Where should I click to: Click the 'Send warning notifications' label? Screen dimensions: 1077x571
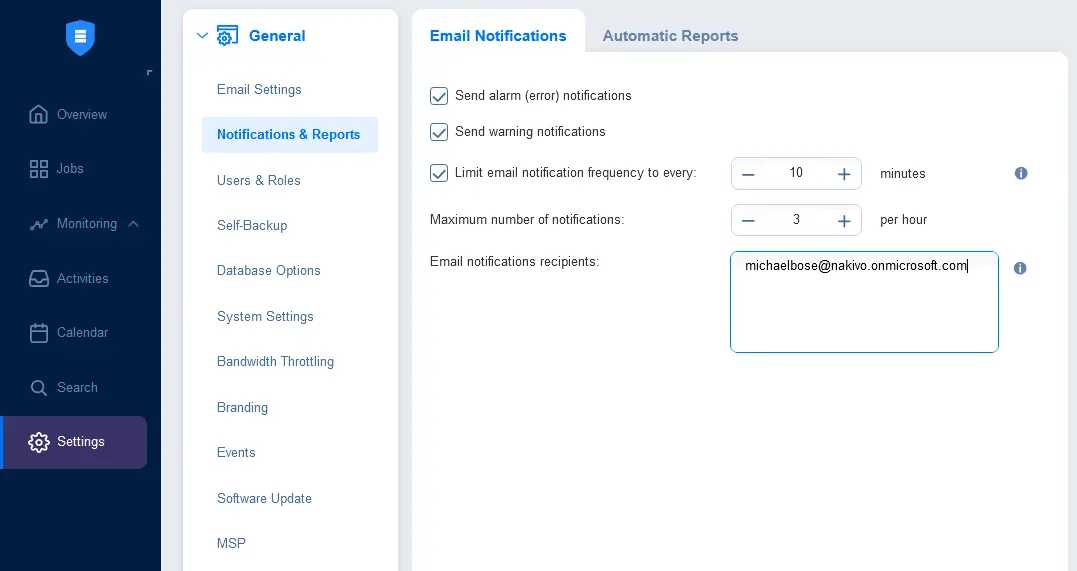coord(530,131)
